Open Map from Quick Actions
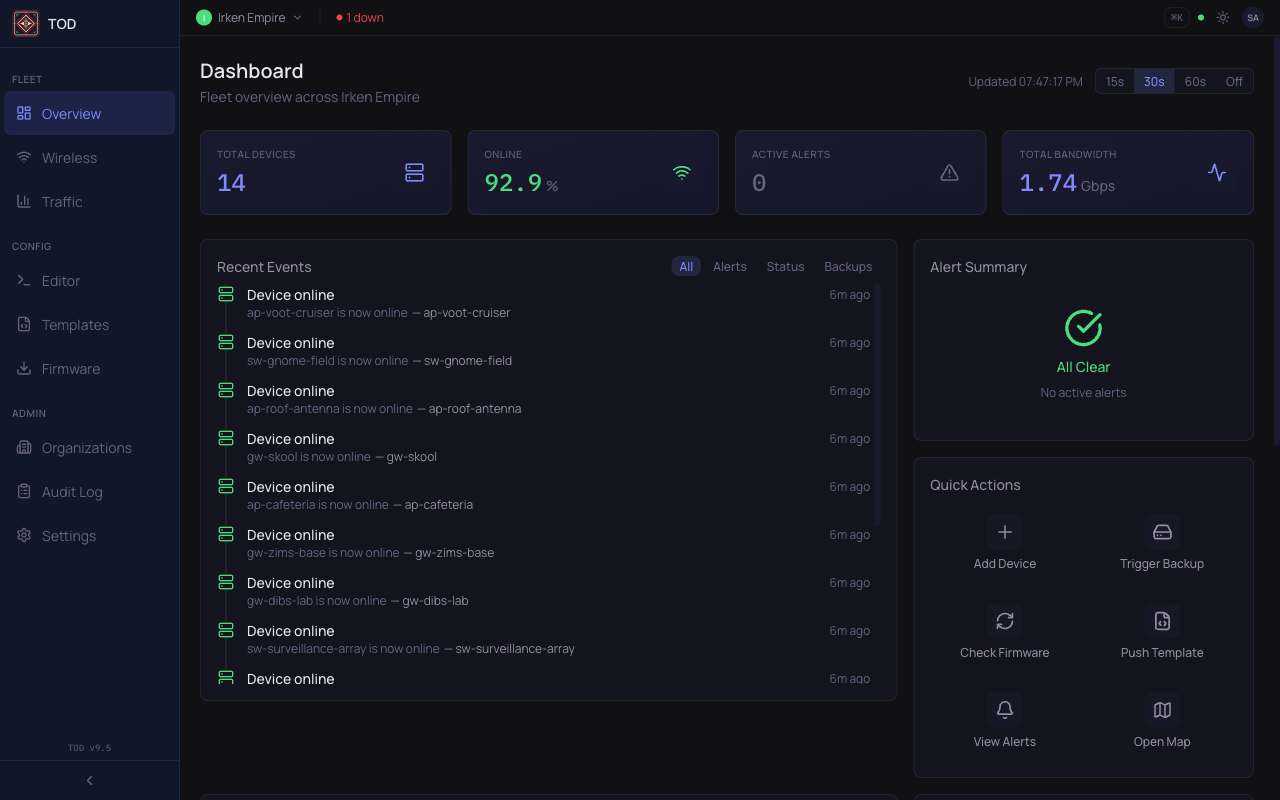 (1162, 709)
